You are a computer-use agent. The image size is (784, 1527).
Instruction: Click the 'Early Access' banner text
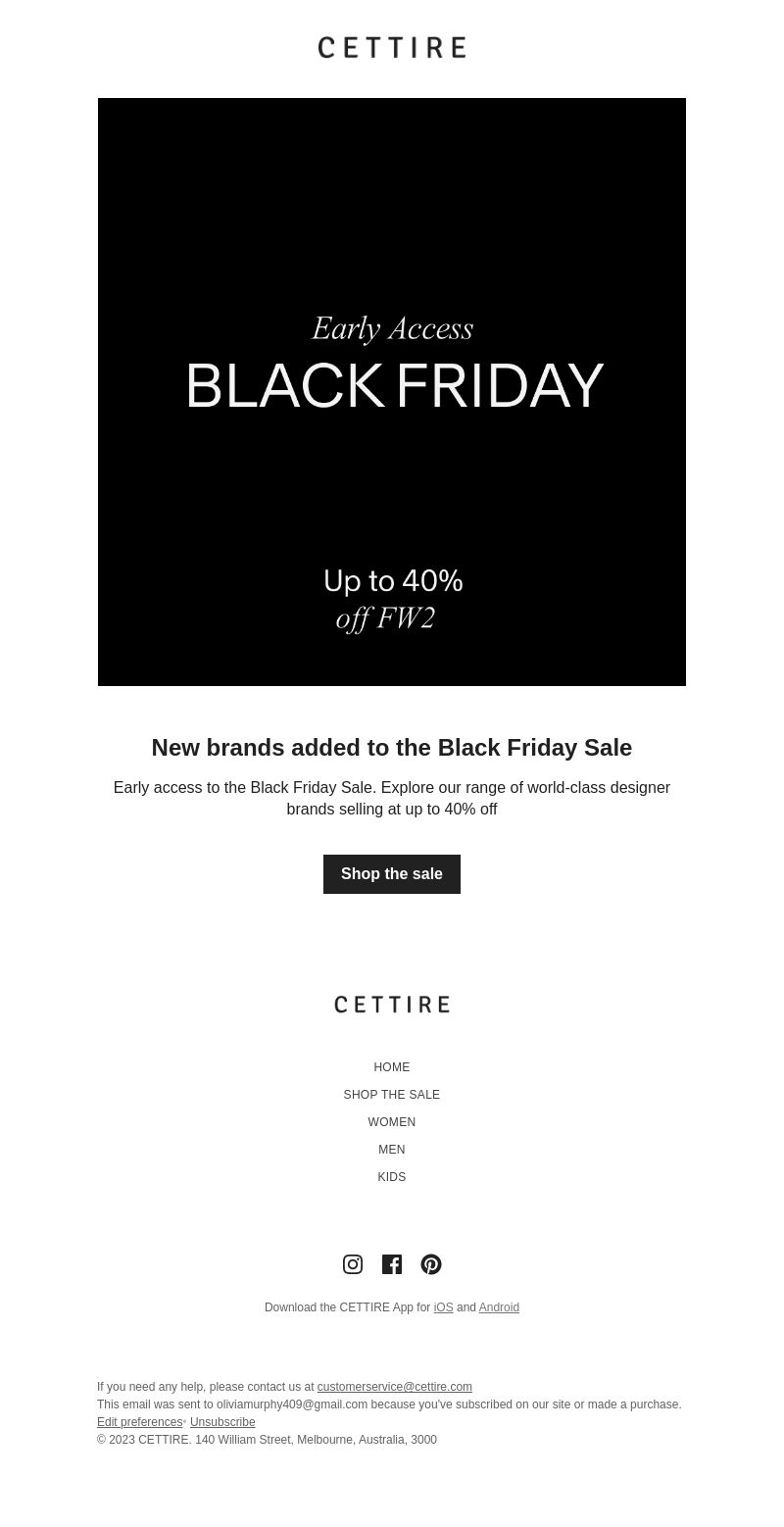[392, 328]
